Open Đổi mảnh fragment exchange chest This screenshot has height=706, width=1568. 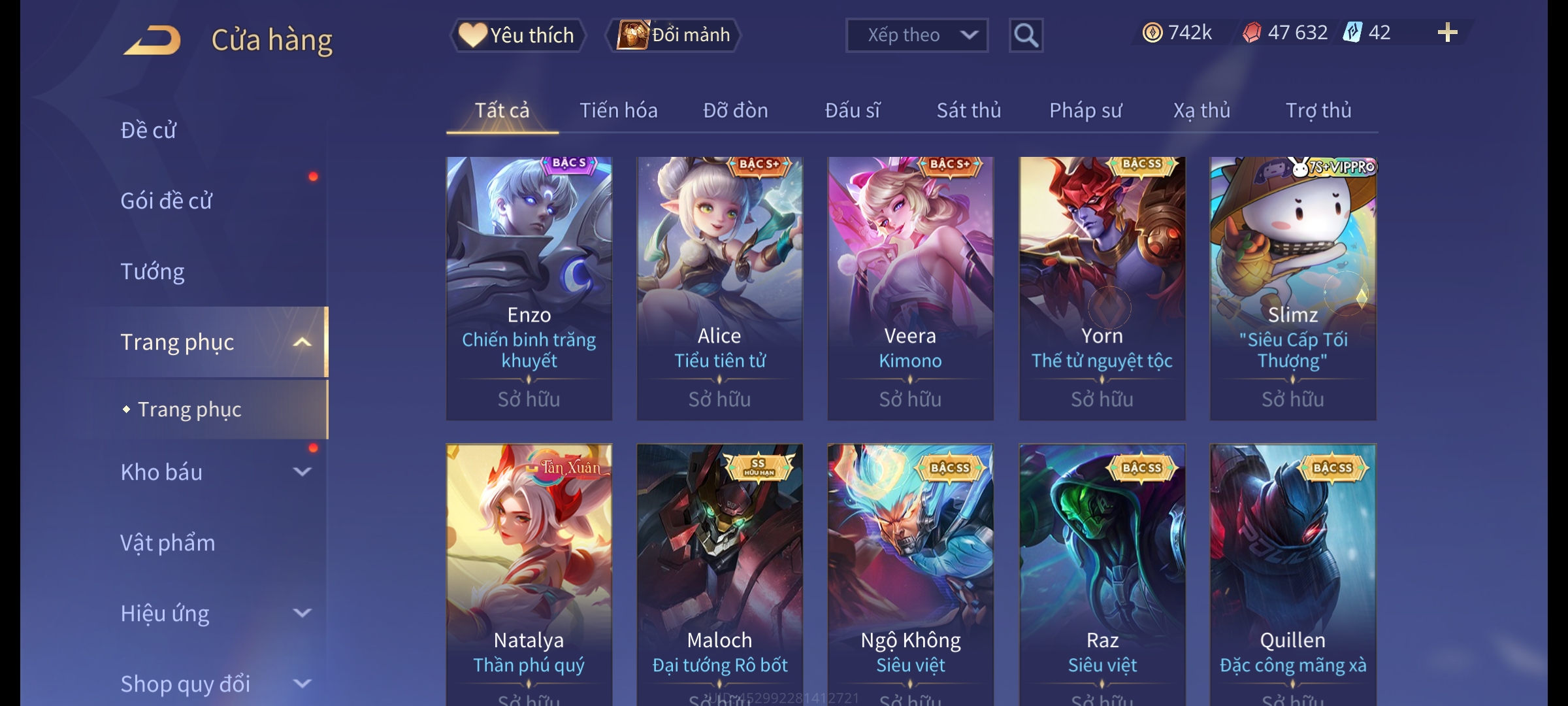click(x=674, y=35)
